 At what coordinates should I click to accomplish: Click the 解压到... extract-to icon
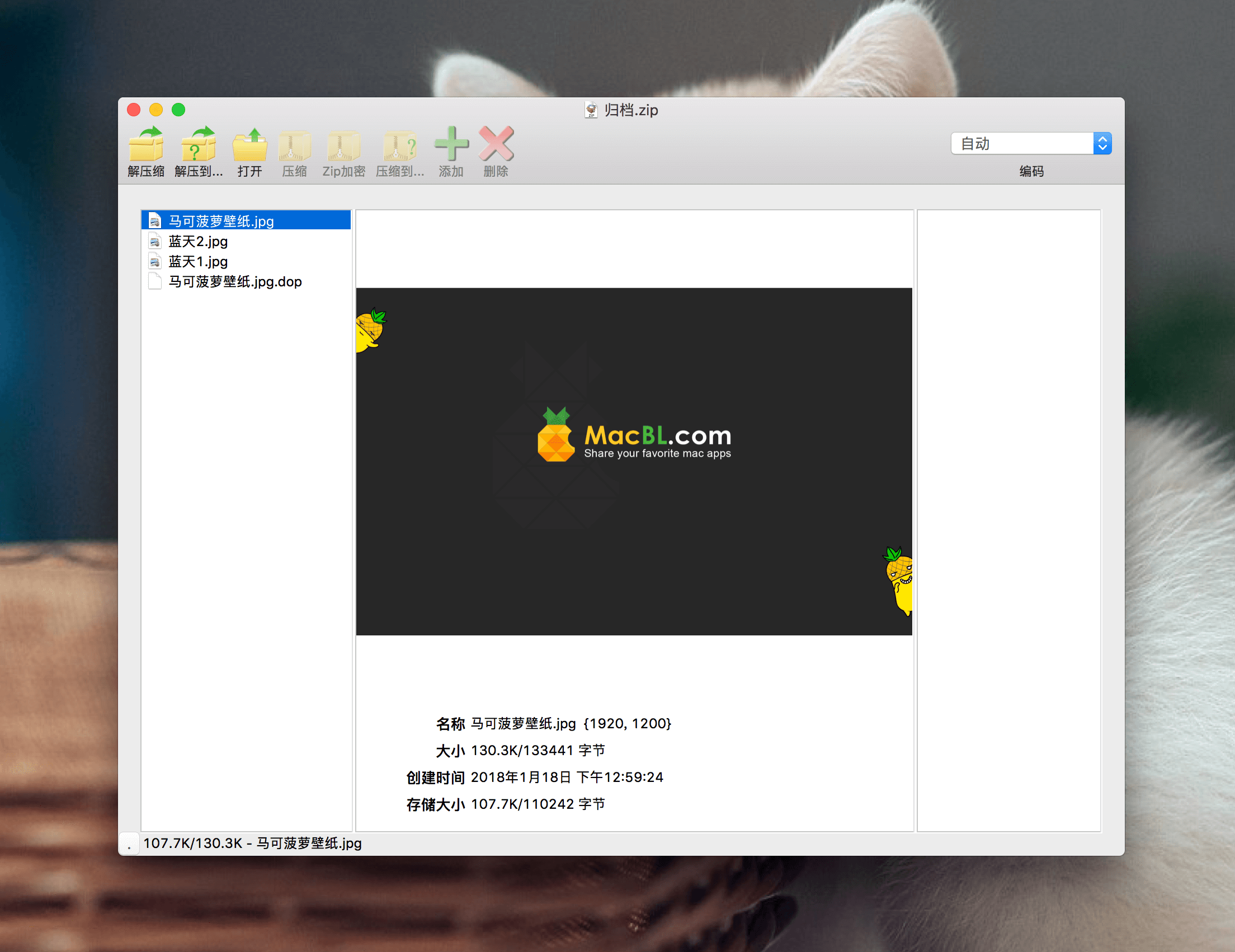pos(198,144)
